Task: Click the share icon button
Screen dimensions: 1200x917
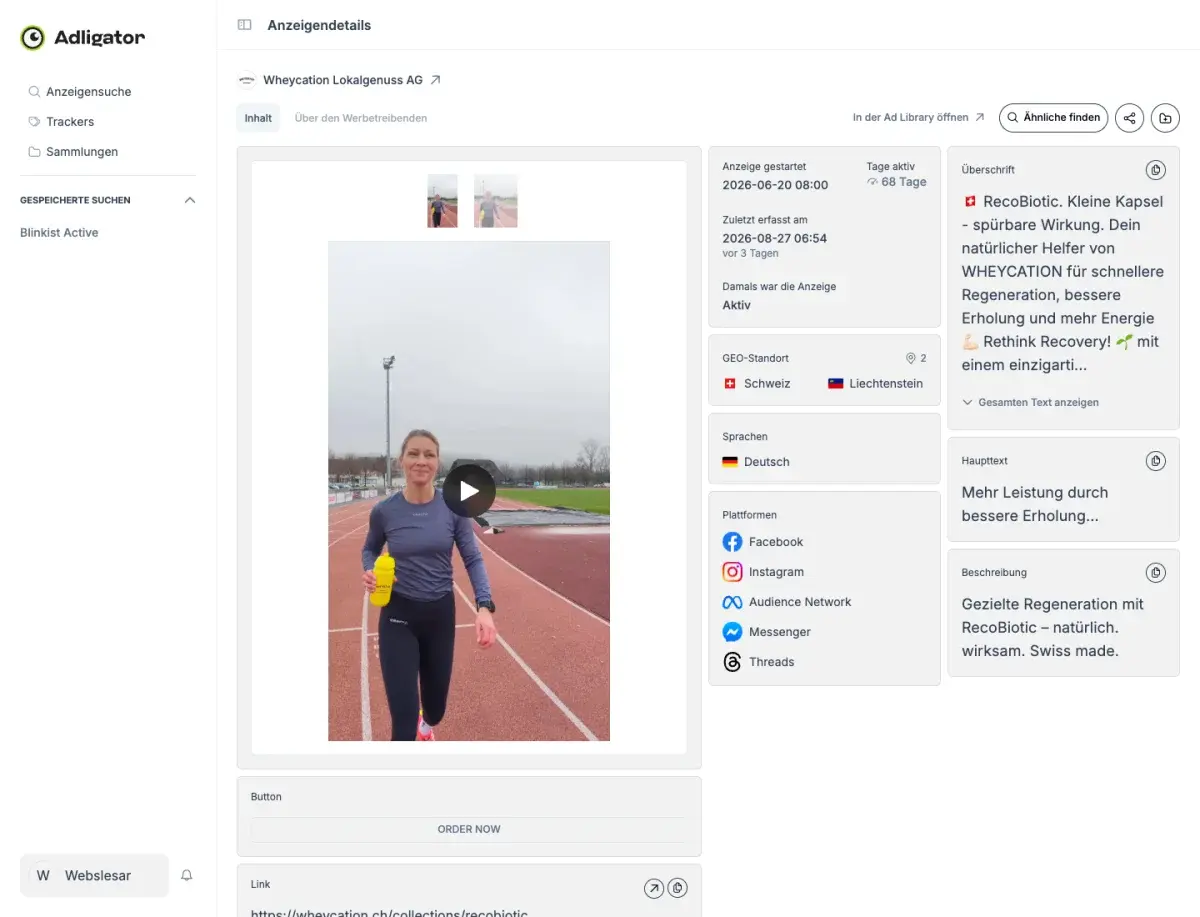Action: click(x=1129, y=117)
